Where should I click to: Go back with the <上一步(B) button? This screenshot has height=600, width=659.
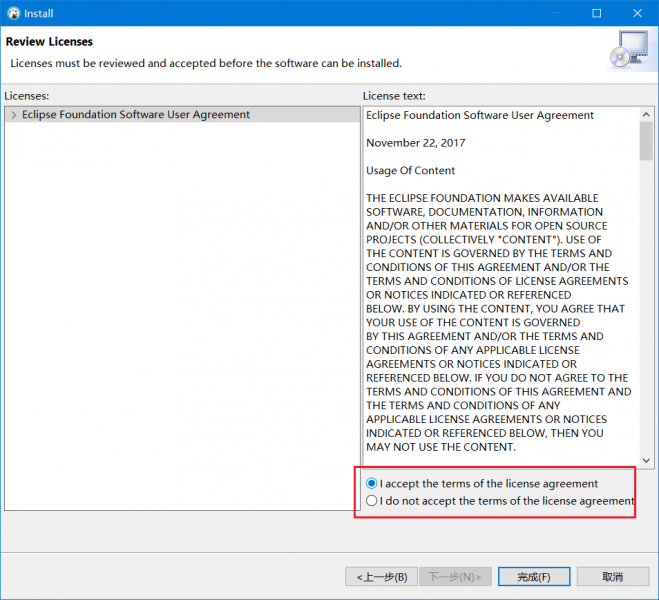(381, 576)
